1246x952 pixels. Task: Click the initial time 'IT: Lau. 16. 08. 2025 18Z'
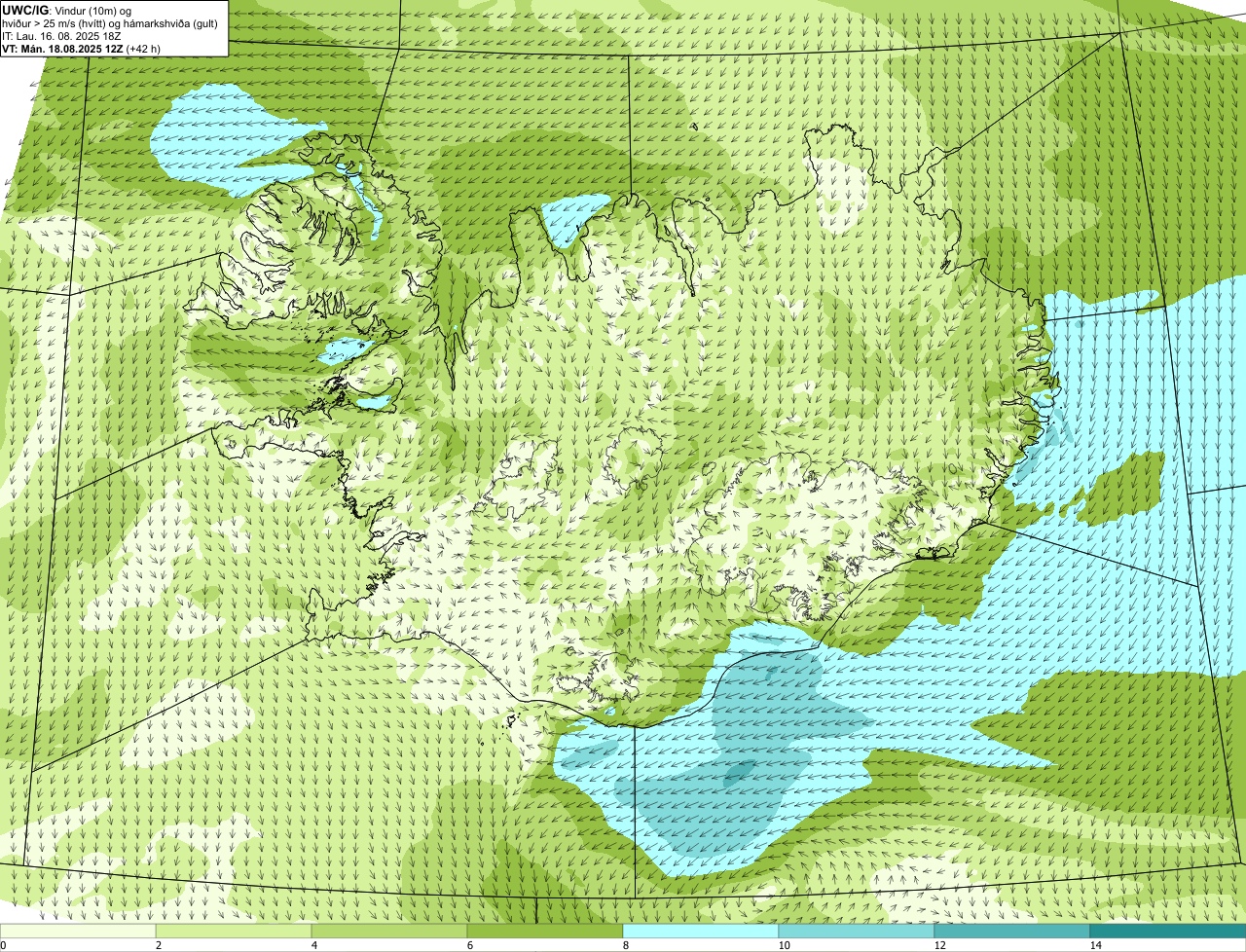[62, 35]
